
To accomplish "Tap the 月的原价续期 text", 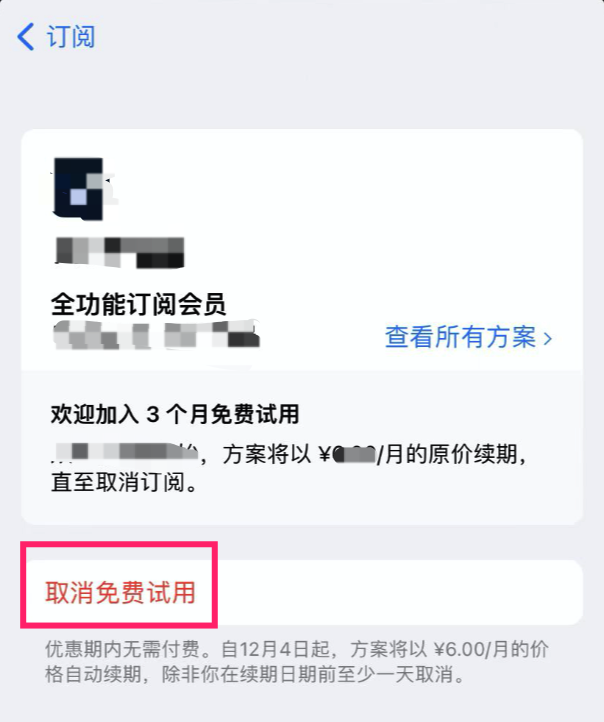I will tap(451, 454).
